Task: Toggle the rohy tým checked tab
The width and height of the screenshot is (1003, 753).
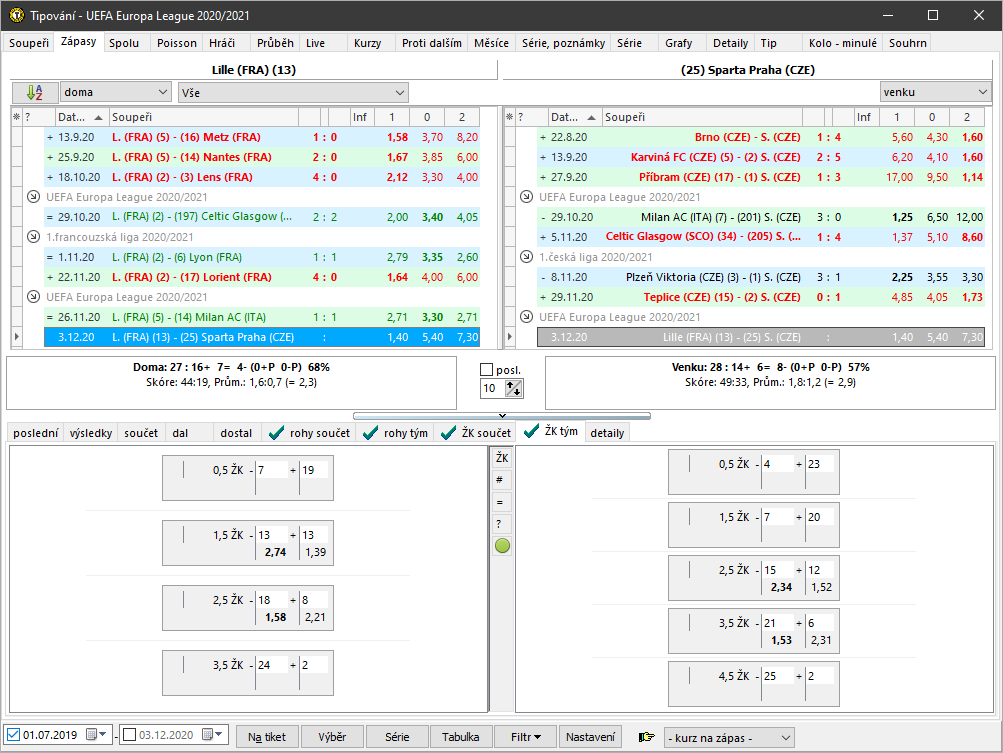Action: [x=395, y=433]
